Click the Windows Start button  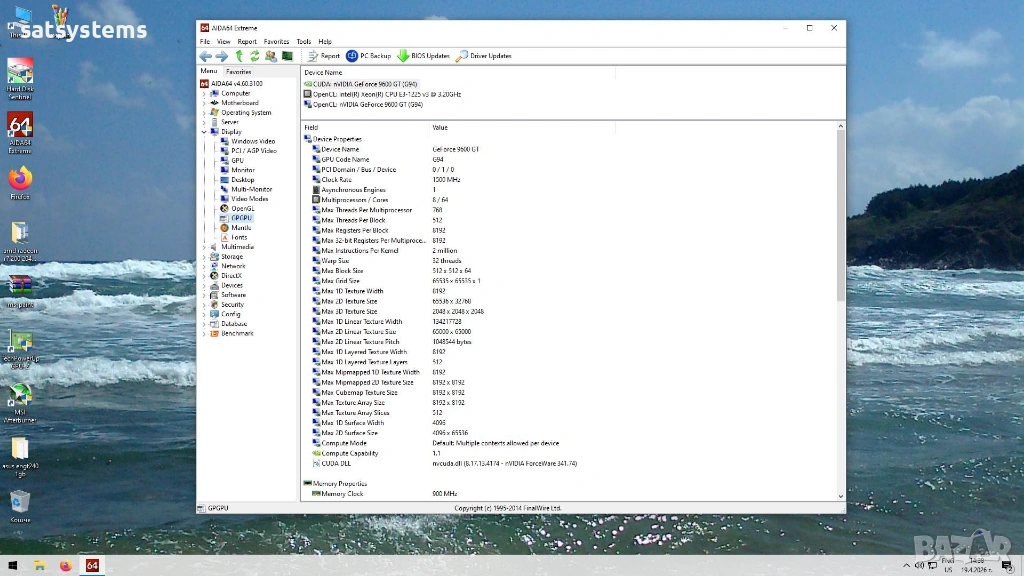(12, 566)
